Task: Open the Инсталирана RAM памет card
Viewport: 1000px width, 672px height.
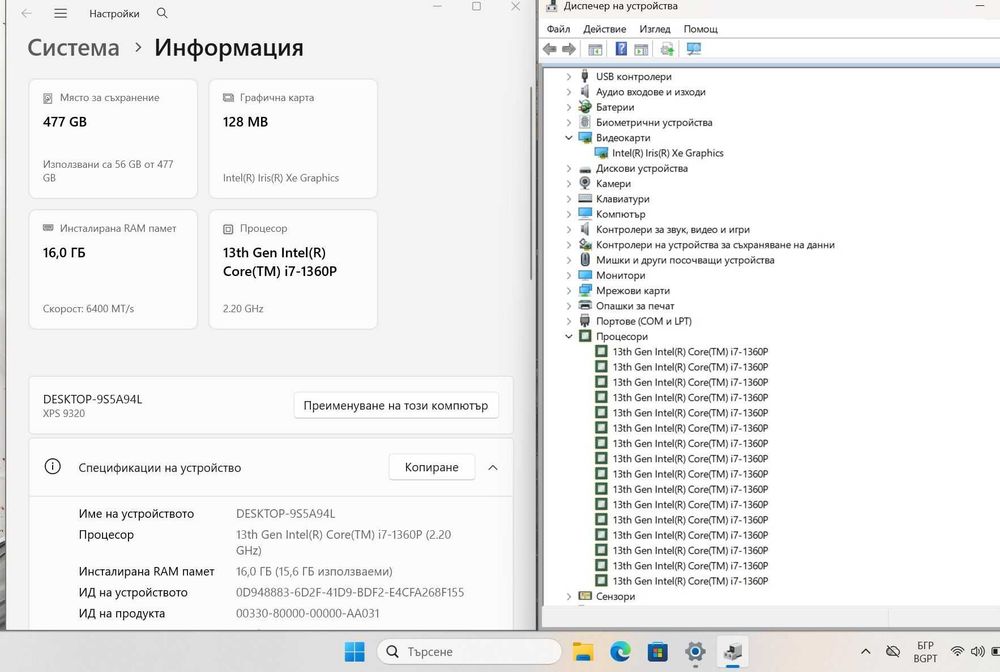Action: point(113,270)
